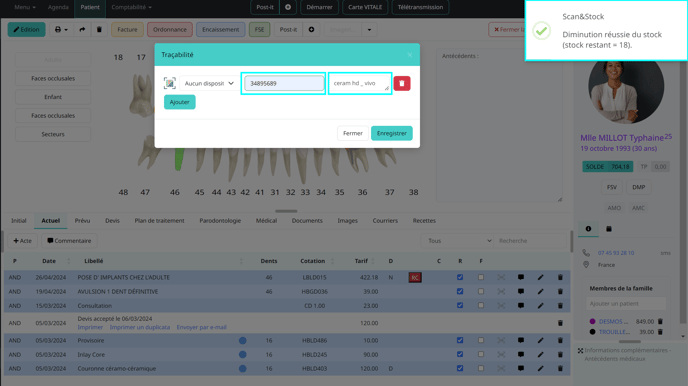
Task: Toggle F checkbox for AVULSION 1 DENT row
Action: [x=481, y=291]
